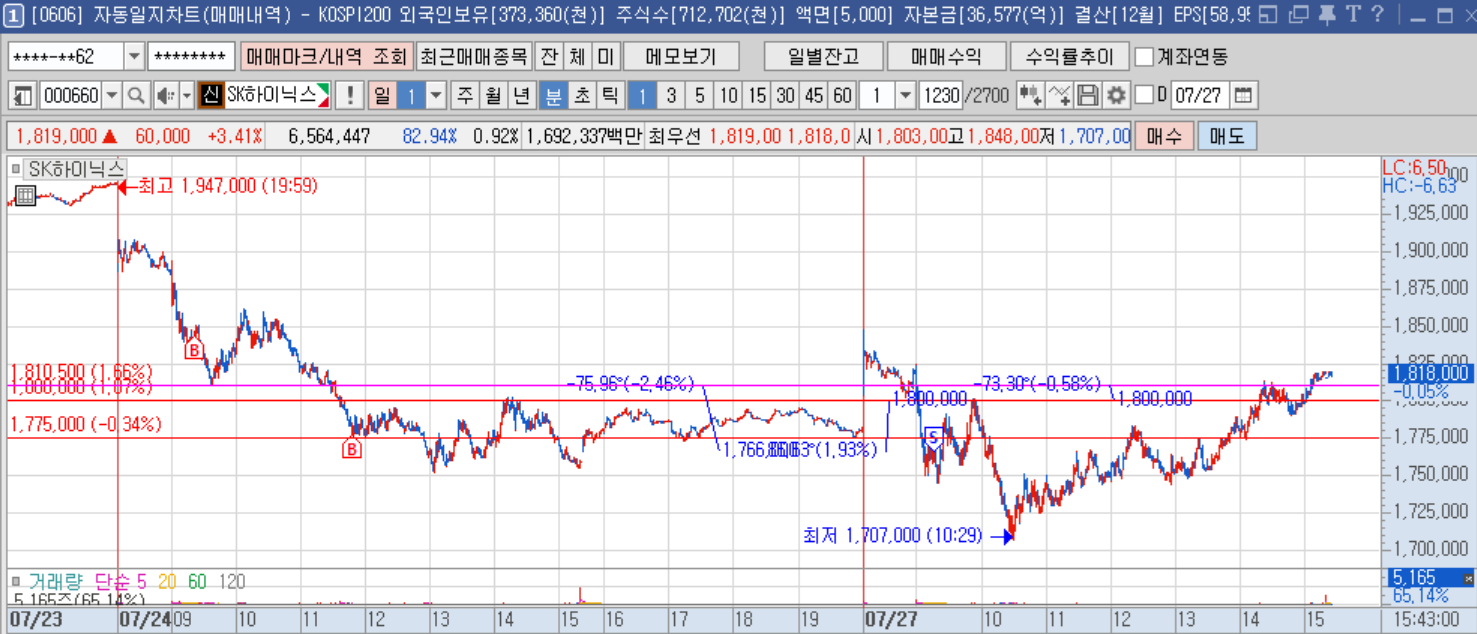The height and width of the screenshot is (634, 1477).
Task: Pin the window with pushpin icon
Action: (1327, 15)
